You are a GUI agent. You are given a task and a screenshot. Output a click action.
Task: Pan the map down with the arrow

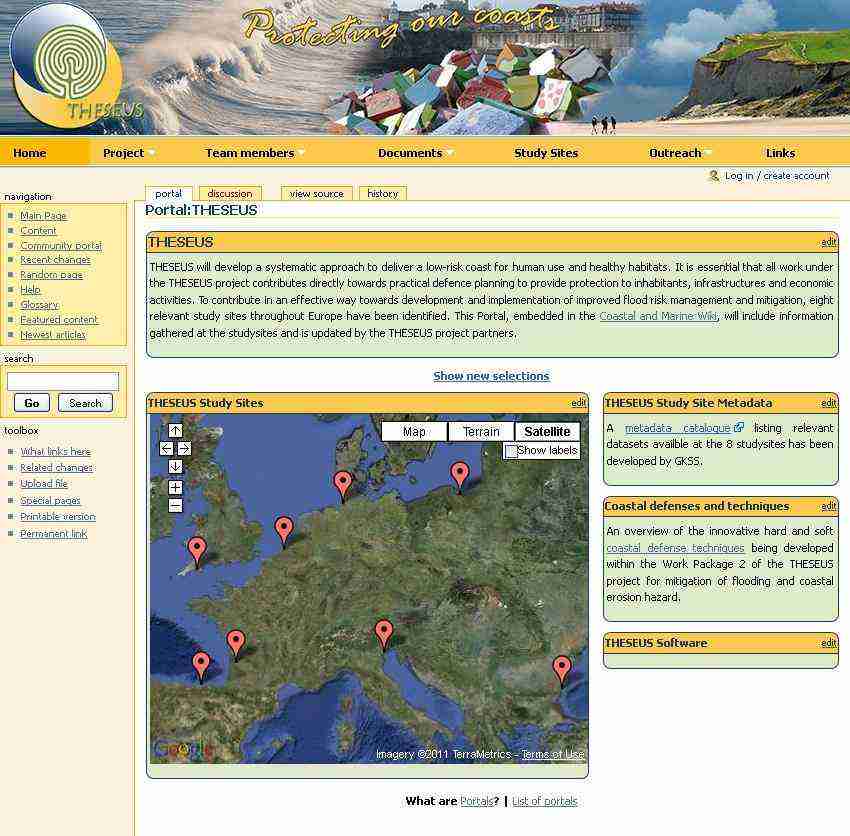[x=176, y=467]
